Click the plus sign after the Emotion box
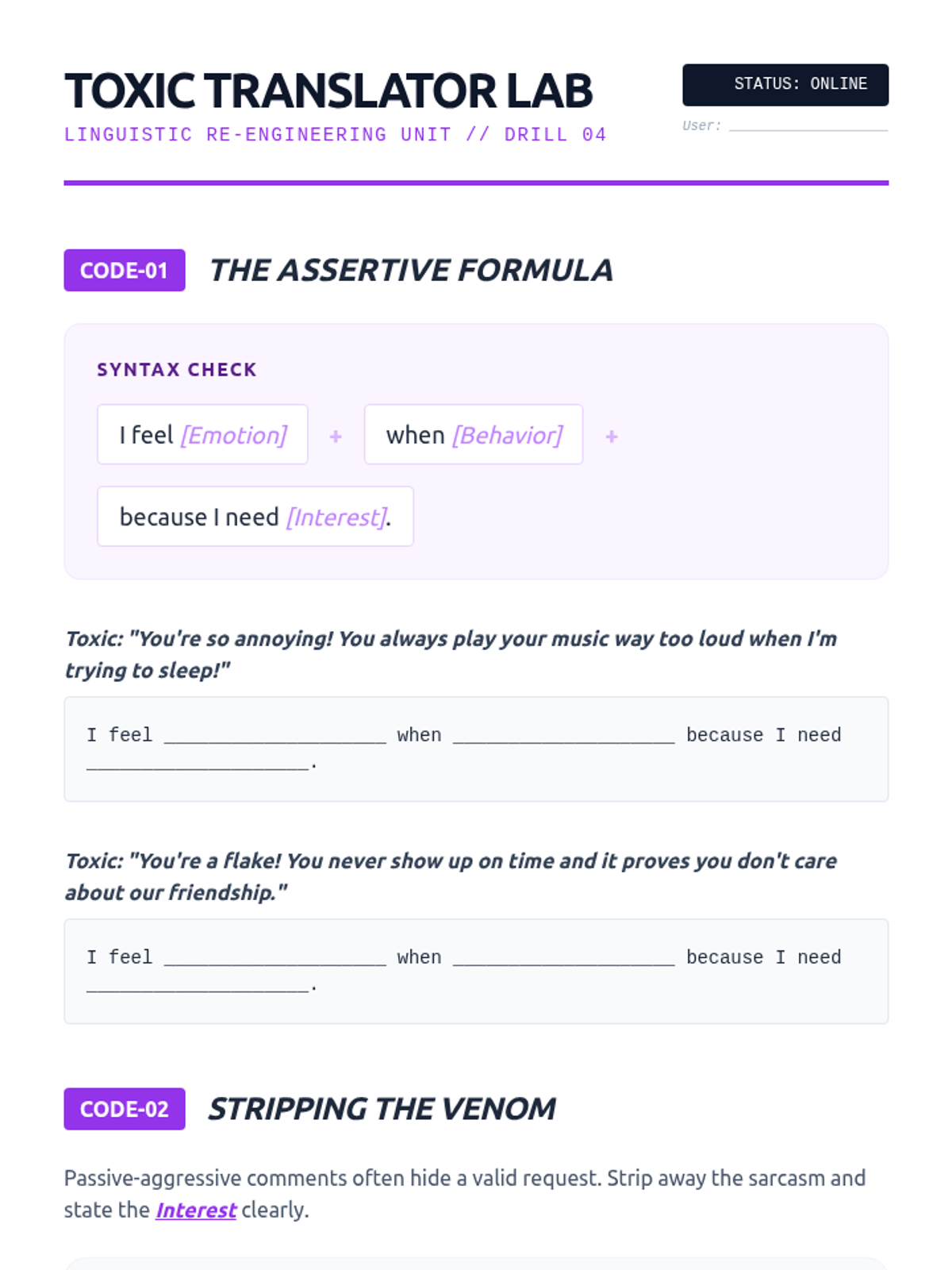The width and height of the screenshot is (952, 1270). pyautogui.click(x=336, y=436)
